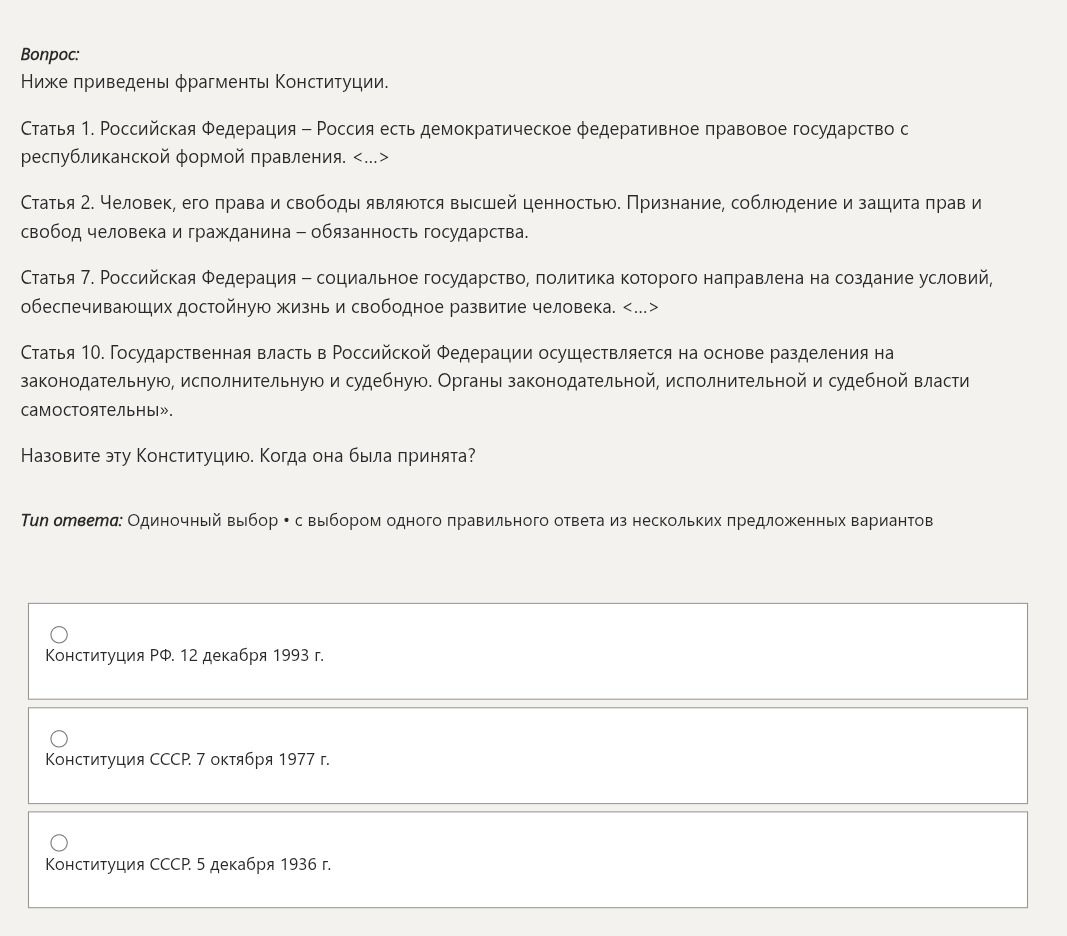The width and height of the screenshot is (1067, 936).
Task: Click the 'Одиночный выбор' answer type text
Action: pos(203,521)
